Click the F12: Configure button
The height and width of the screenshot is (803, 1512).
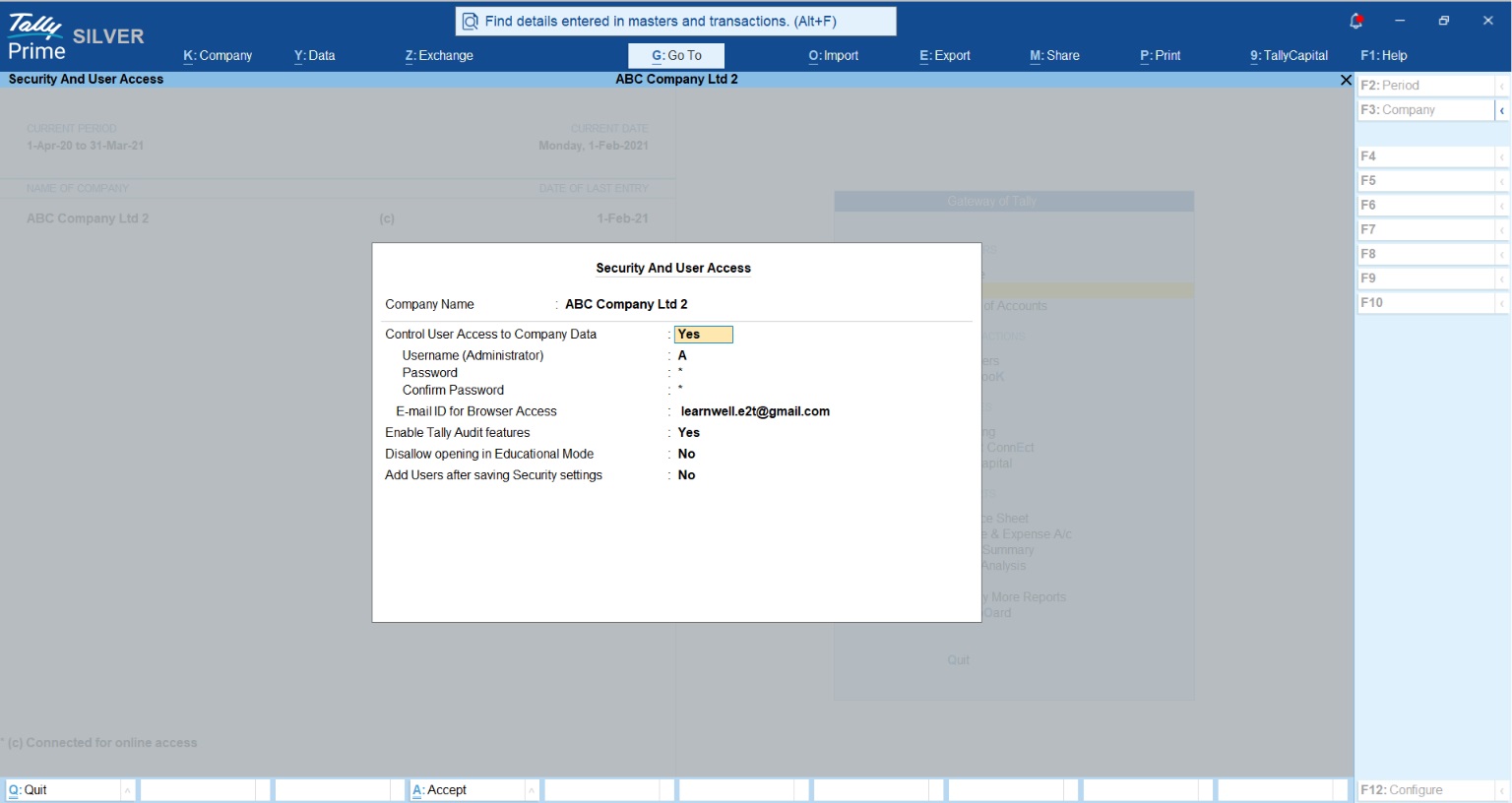pyautogui.click(x=1425, y=790)
